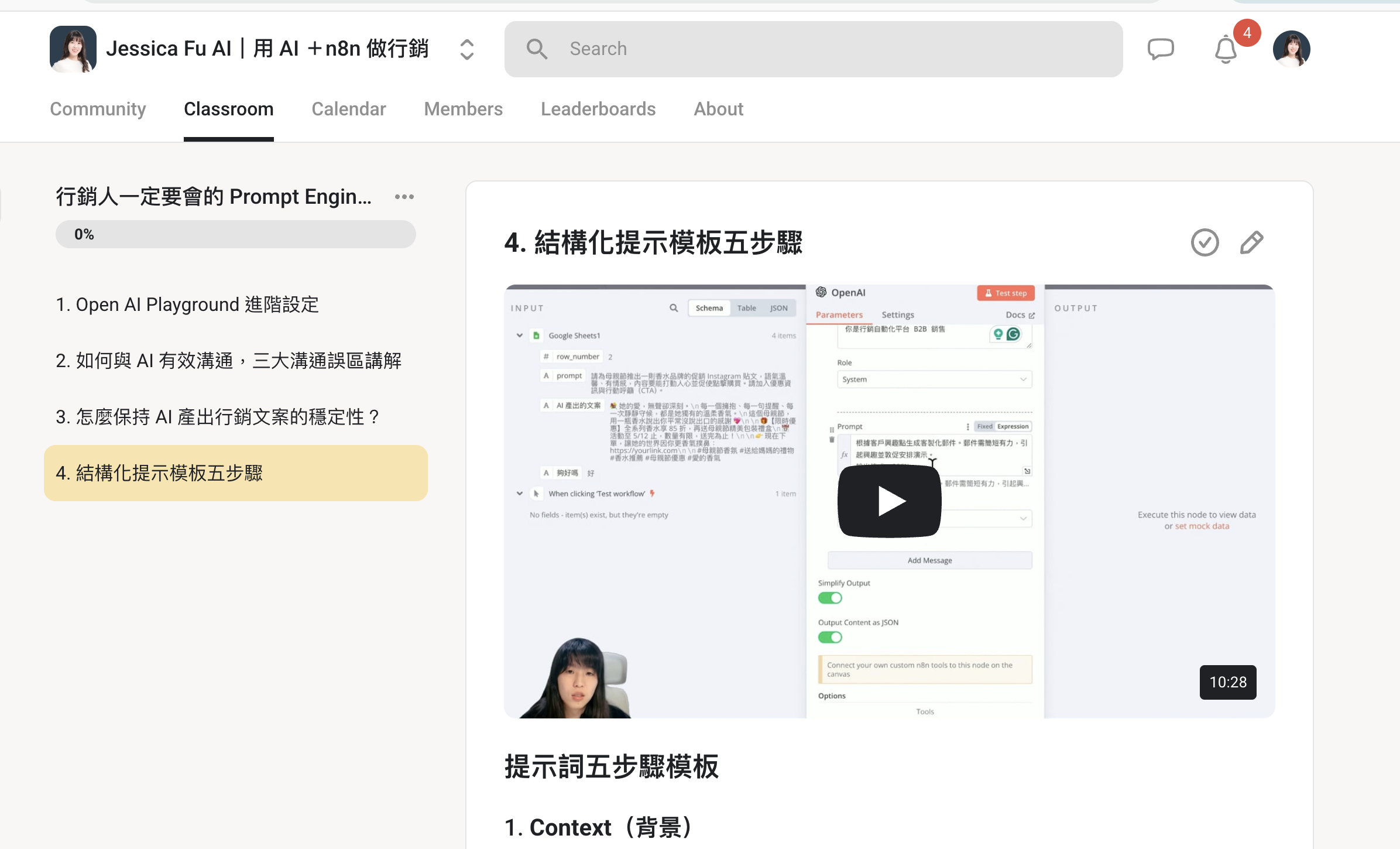Open the user profile avatar
The image size is (1400, 849).
point(1291,49)
